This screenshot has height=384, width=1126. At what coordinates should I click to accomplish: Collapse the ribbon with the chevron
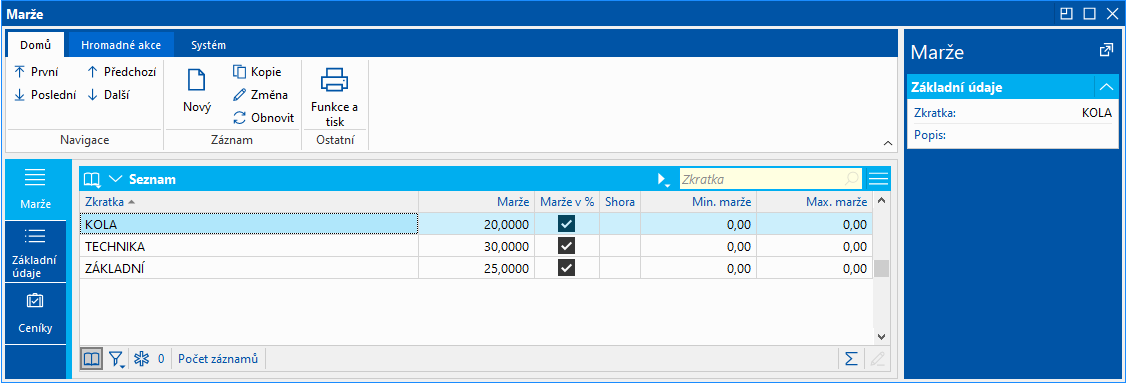click(888, 143)
